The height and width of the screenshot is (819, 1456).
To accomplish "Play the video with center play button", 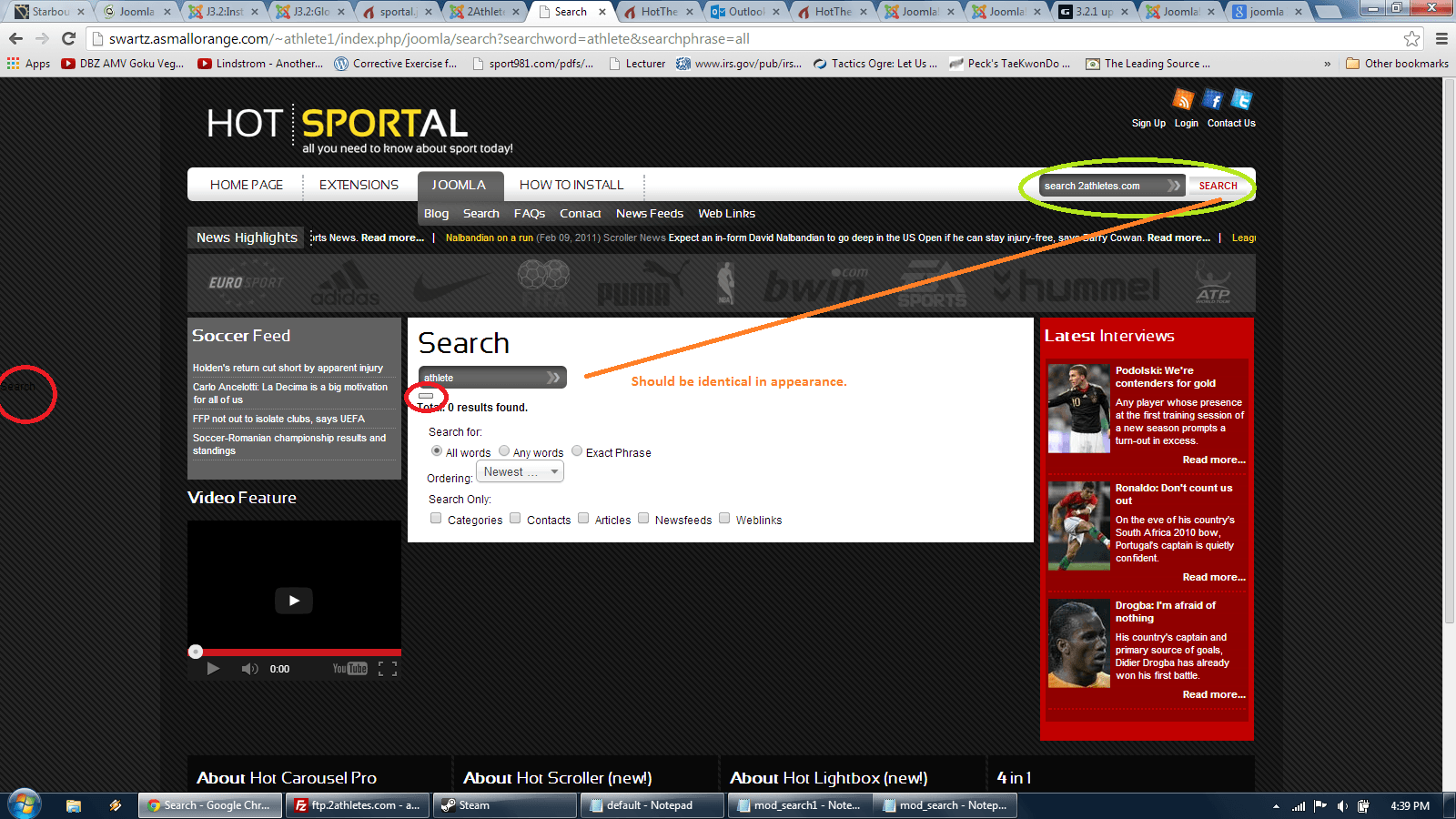I will [294, 601].
